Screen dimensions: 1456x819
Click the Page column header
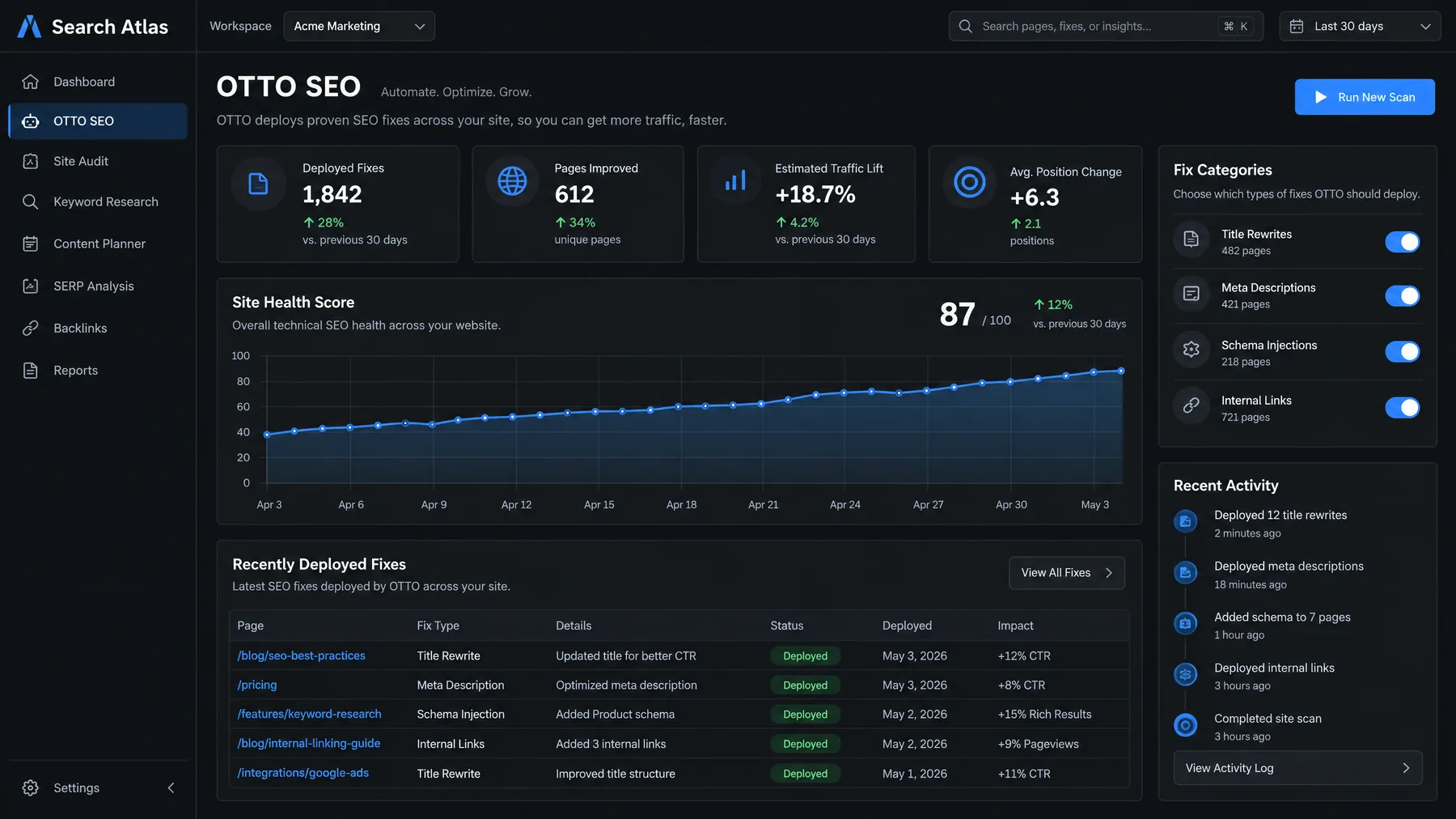pos(250,626)
